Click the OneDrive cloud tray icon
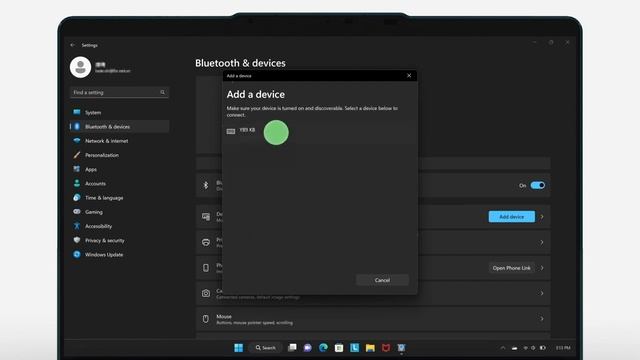Viewport: 640px width, 360px height. coord(514,348)
